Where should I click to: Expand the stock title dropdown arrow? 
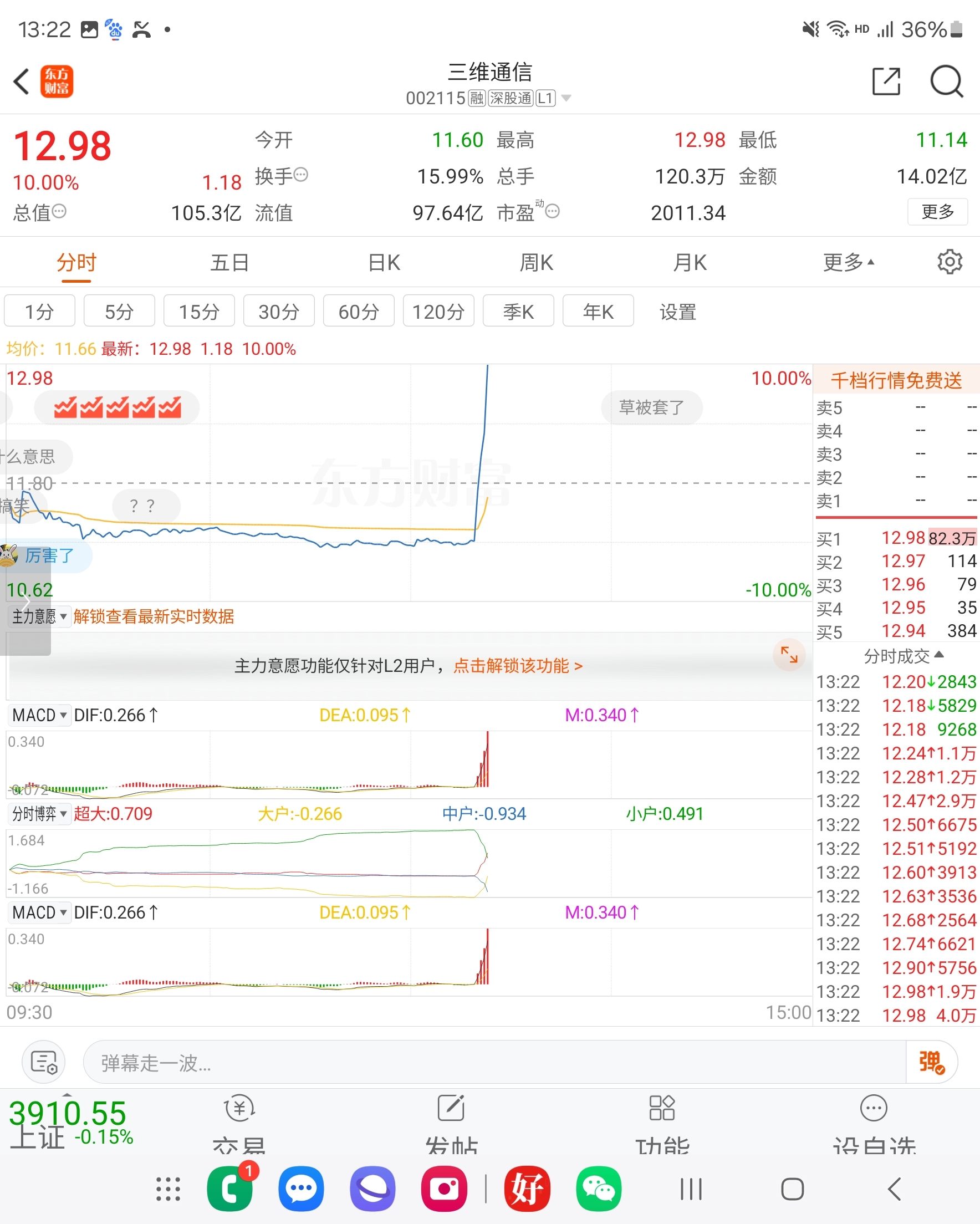[566, 98]
